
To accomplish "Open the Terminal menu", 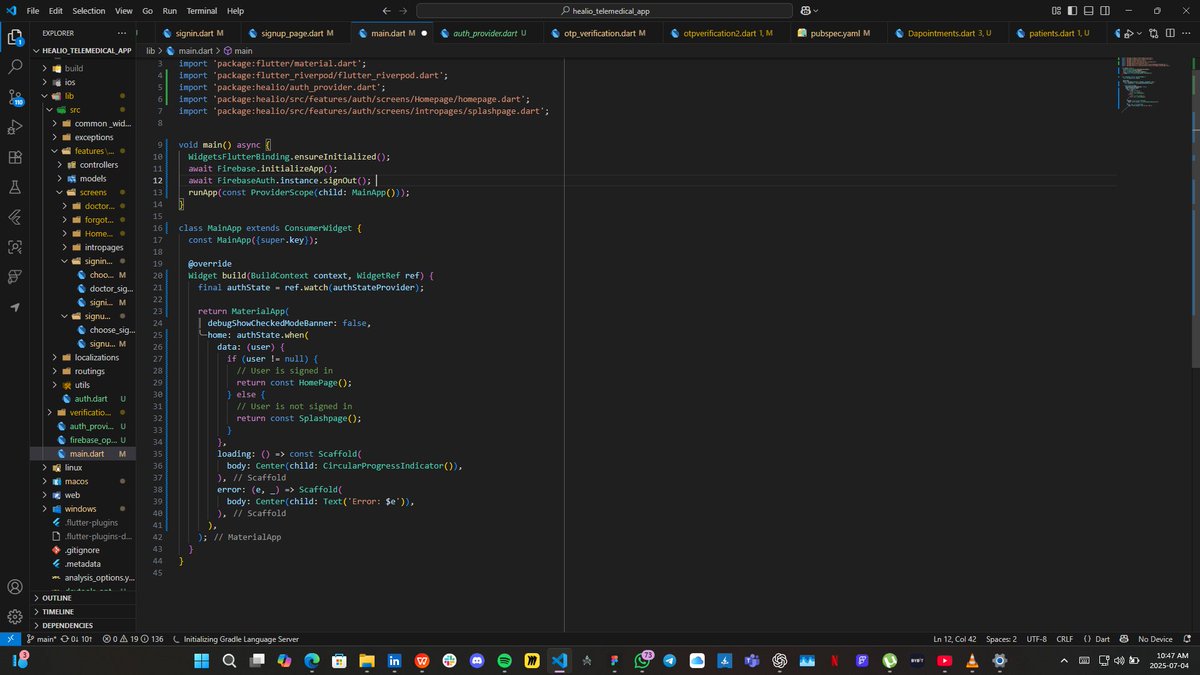I will coord(201,10).
